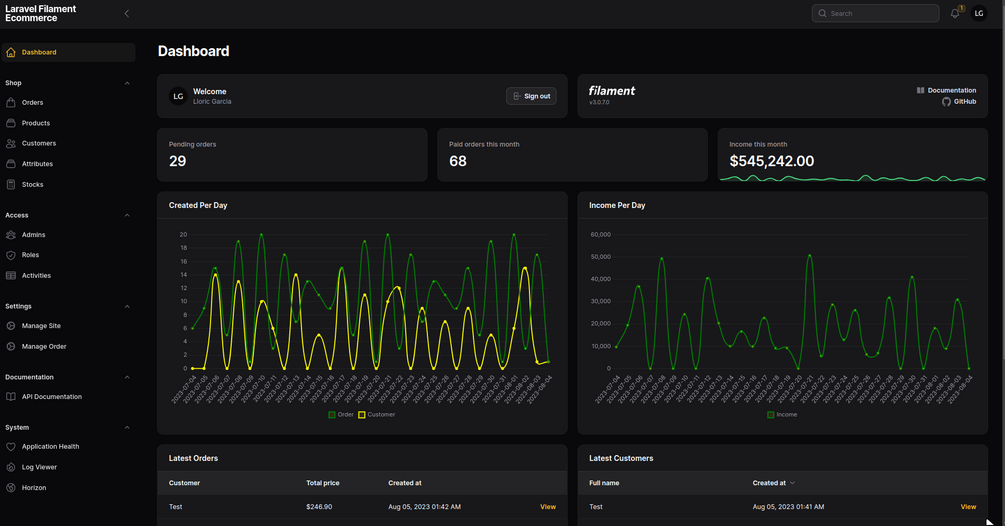
Task: Click the Pending orders value 29
Action: point(178,161)
